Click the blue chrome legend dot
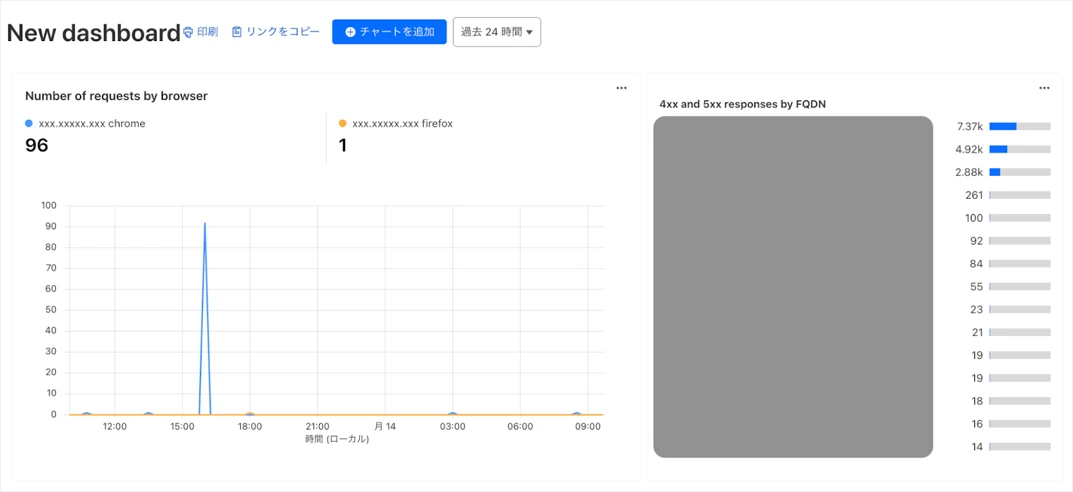 pyautogui.click(x=29, y=124)
